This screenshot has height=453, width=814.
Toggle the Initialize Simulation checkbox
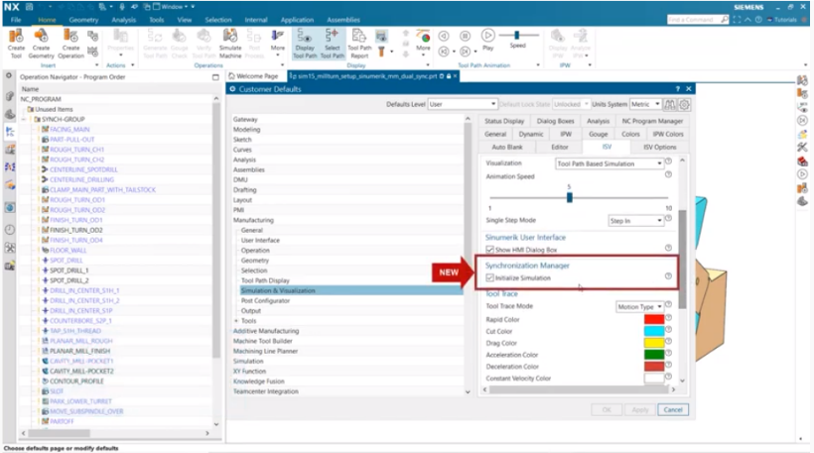click(x=490, y=278)
